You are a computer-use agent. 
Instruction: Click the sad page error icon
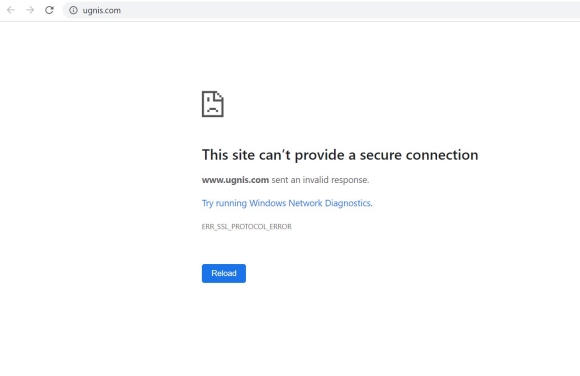coord(213,104)
